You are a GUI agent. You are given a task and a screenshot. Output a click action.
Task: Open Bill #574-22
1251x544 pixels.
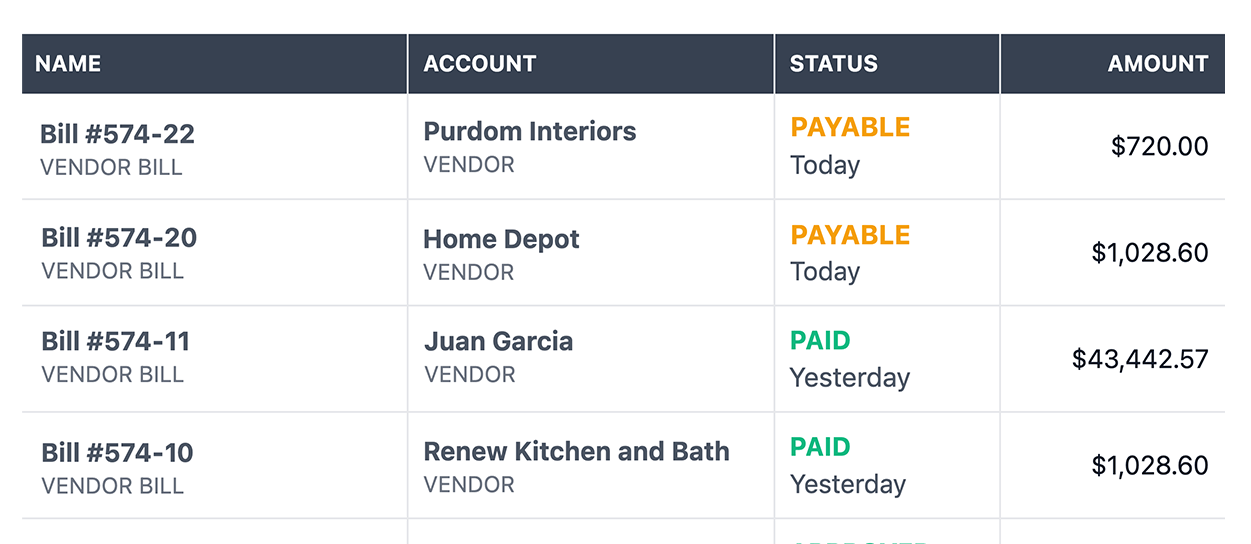click(x=117, y=134)
